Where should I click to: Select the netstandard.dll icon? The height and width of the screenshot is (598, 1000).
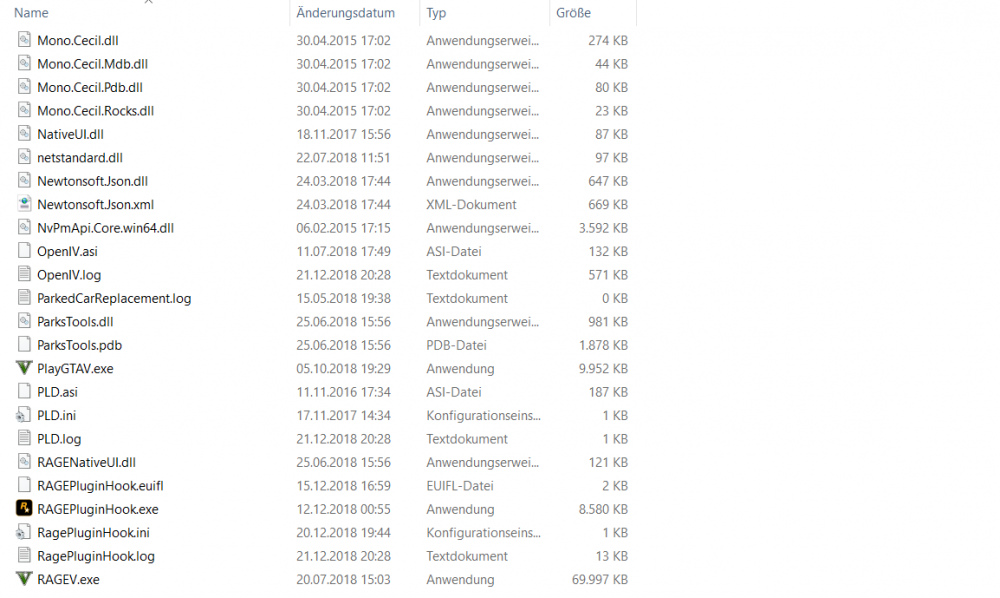click(x=24, y=157)
